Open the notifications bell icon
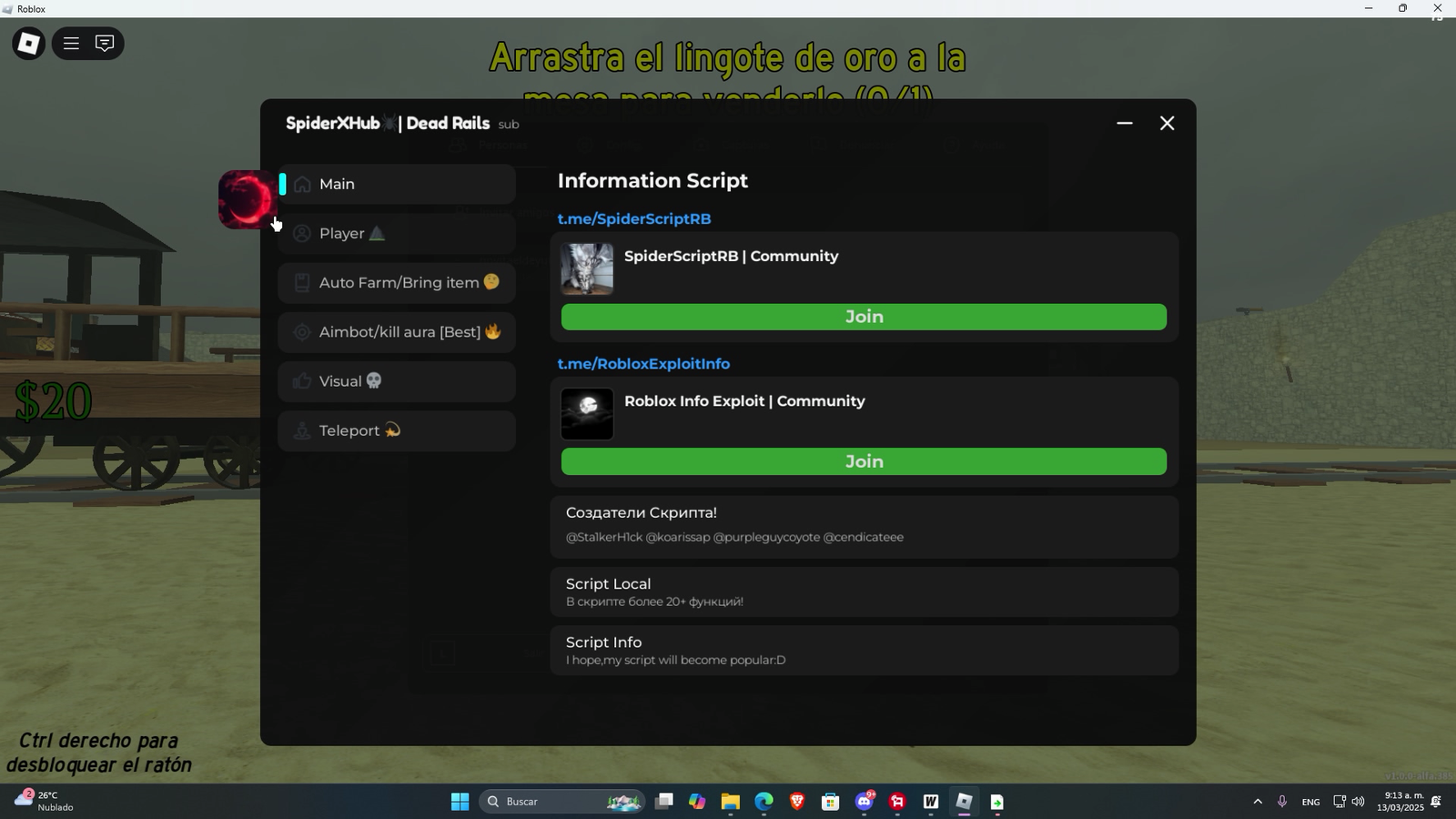 pyautogui.click(x=1437, y=802)
